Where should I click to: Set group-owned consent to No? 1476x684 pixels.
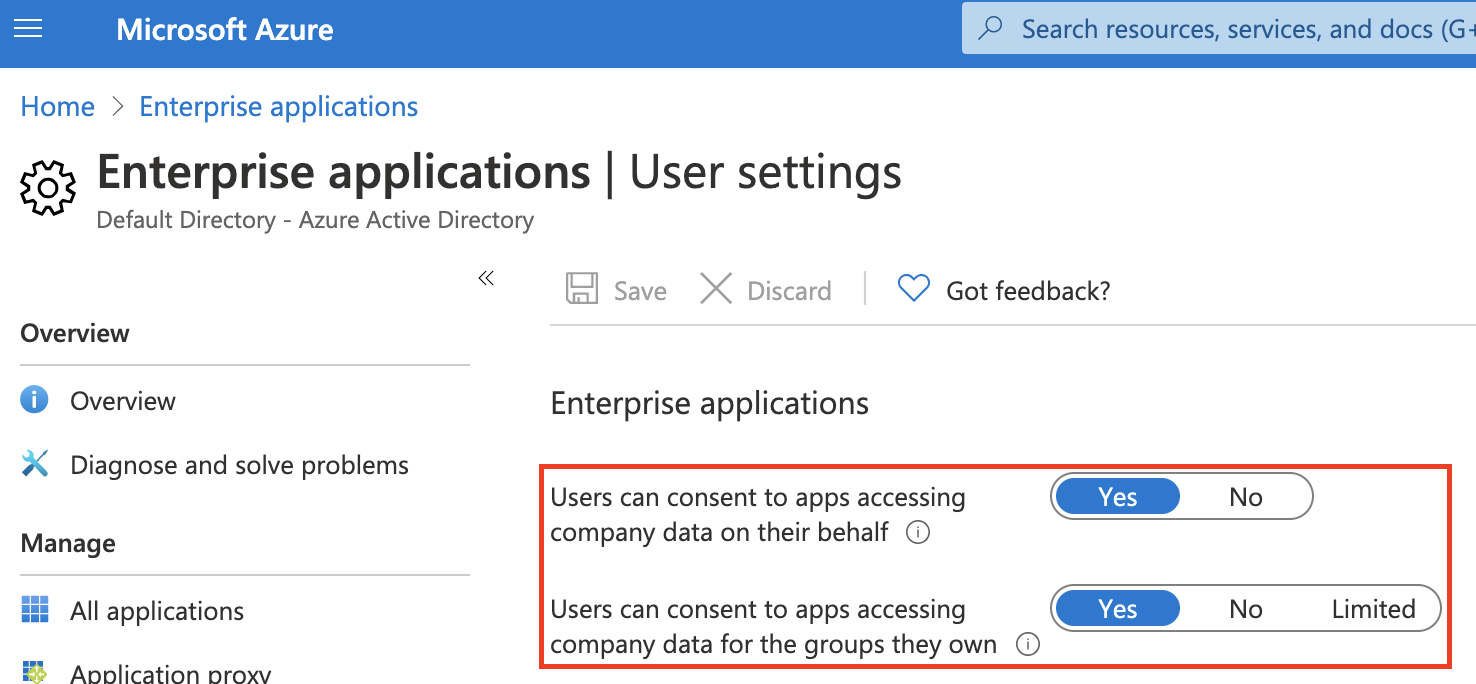pyautogui.click(x=1245, y=609)
